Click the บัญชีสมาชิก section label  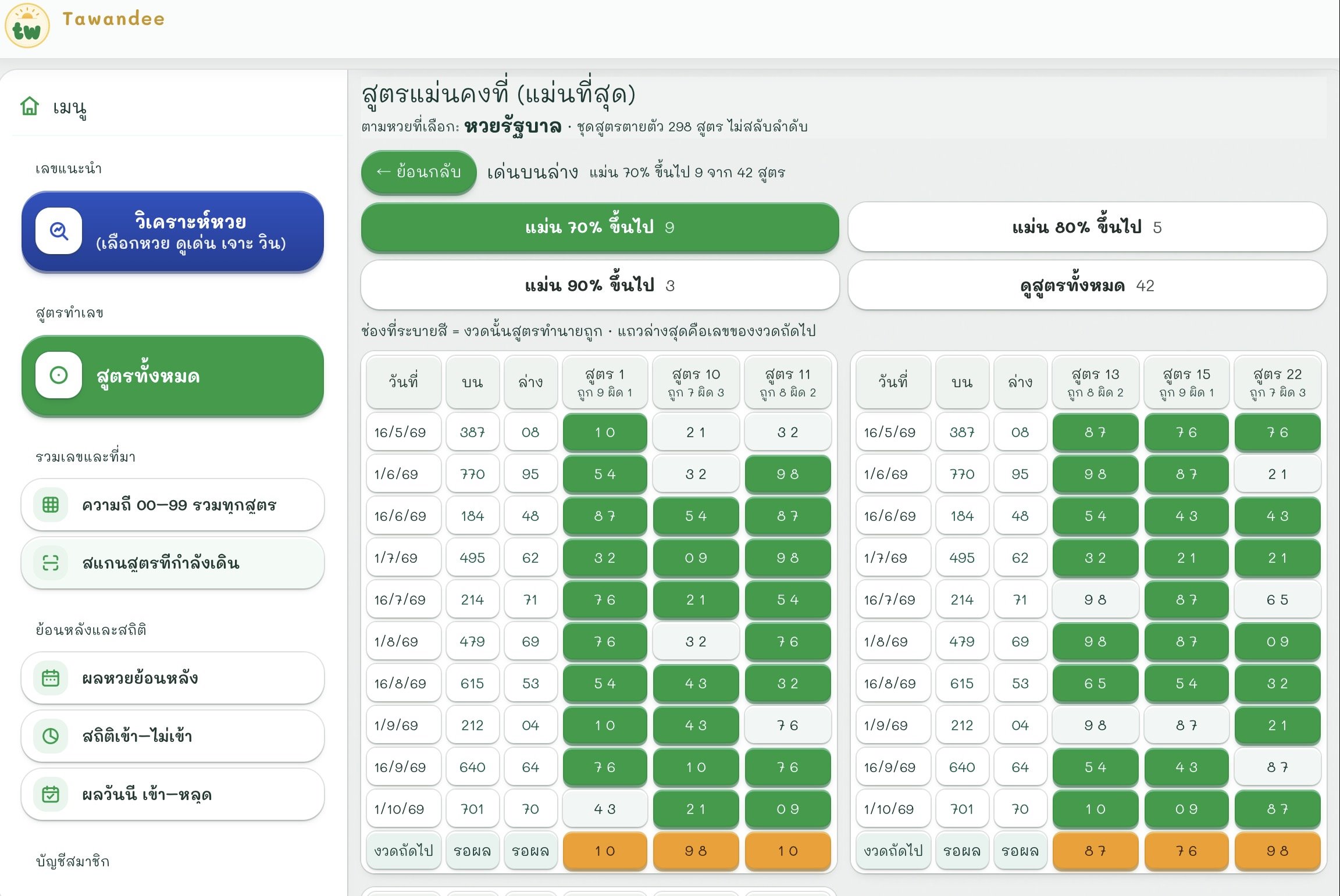tap(73, 861)
